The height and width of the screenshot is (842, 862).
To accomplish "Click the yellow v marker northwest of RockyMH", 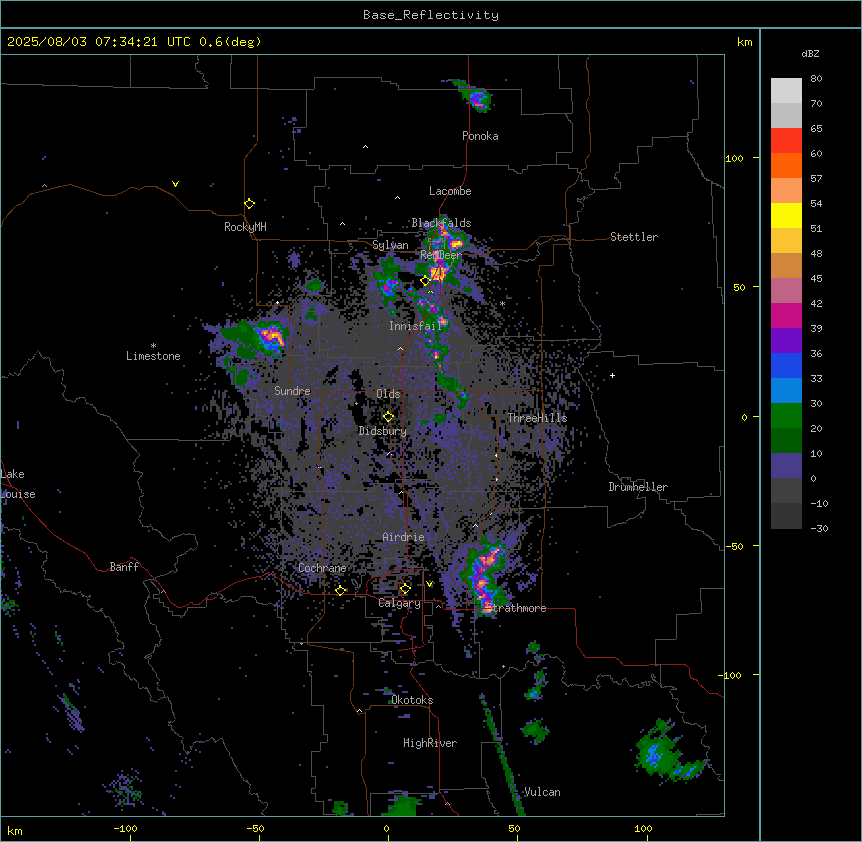I will (175, 184).
